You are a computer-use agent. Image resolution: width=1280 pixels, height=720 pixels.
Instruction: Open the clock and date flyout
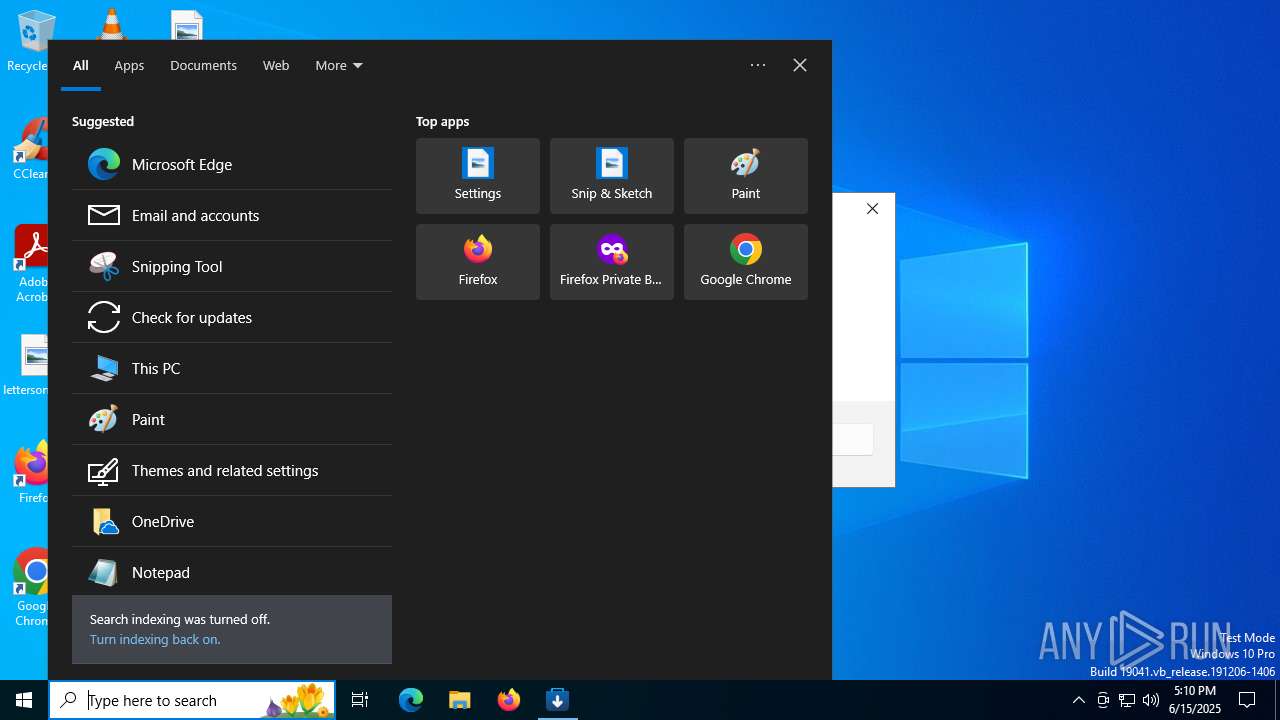click(1196, 700)
